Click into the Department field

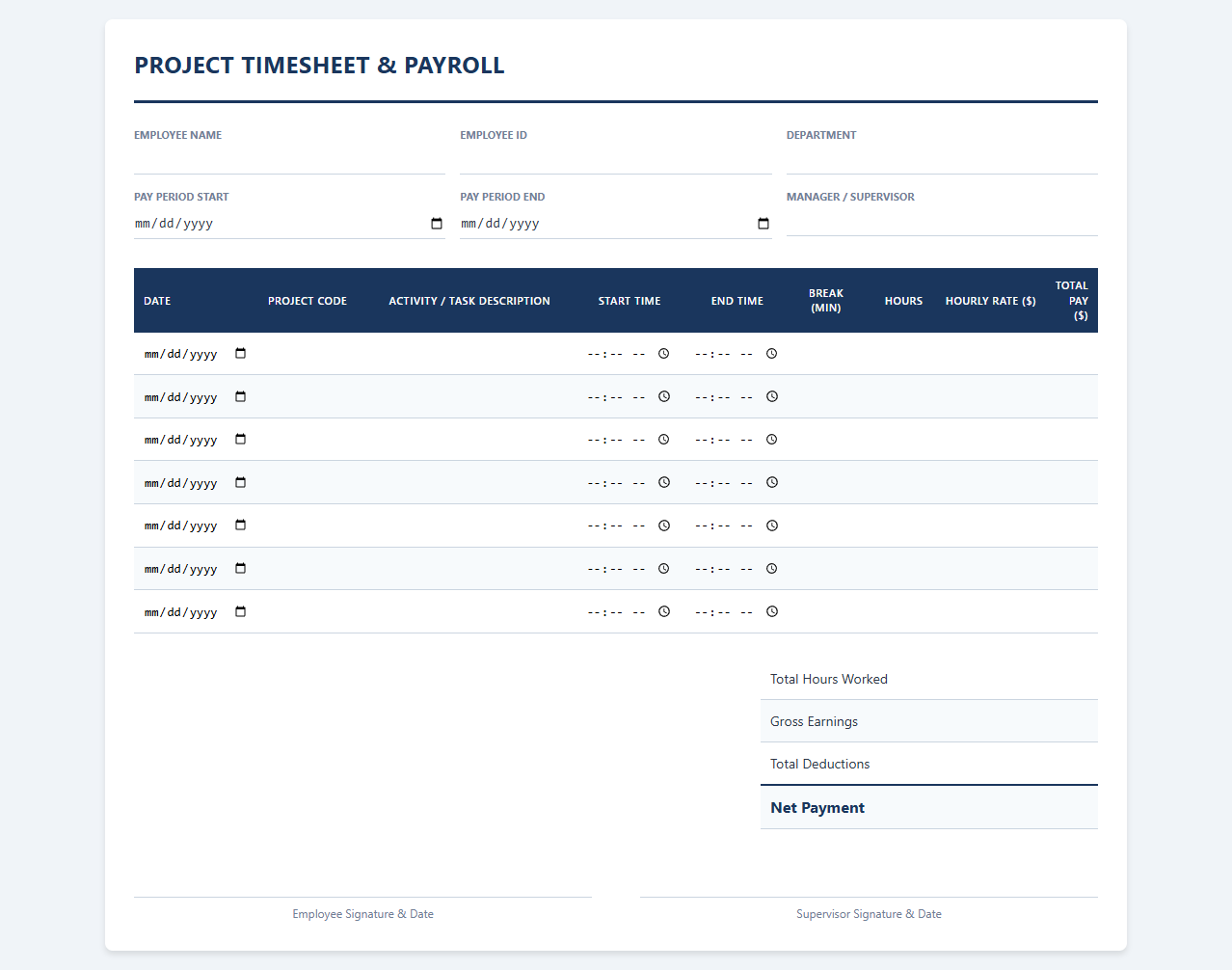[x=942, y=159]
